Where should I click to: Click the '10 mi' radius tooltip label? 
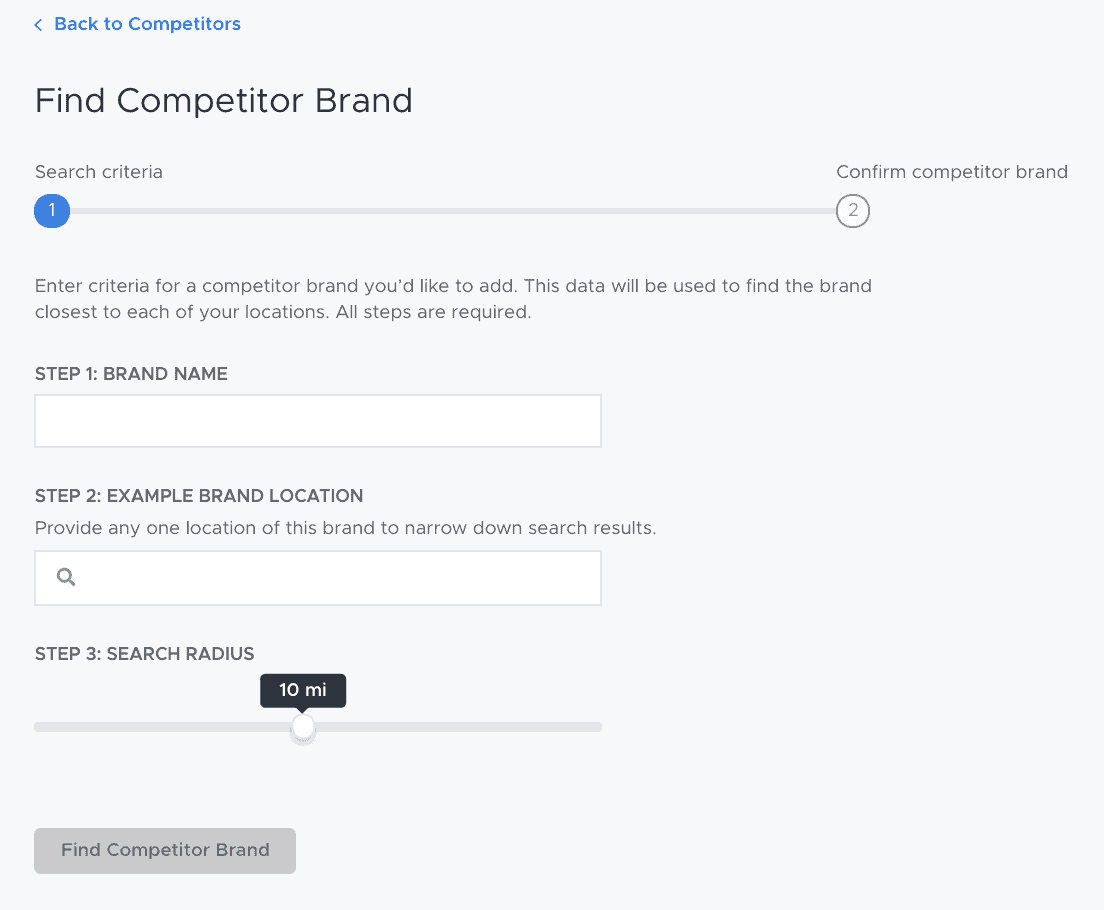pyautogui.click(x=303, y=690)
